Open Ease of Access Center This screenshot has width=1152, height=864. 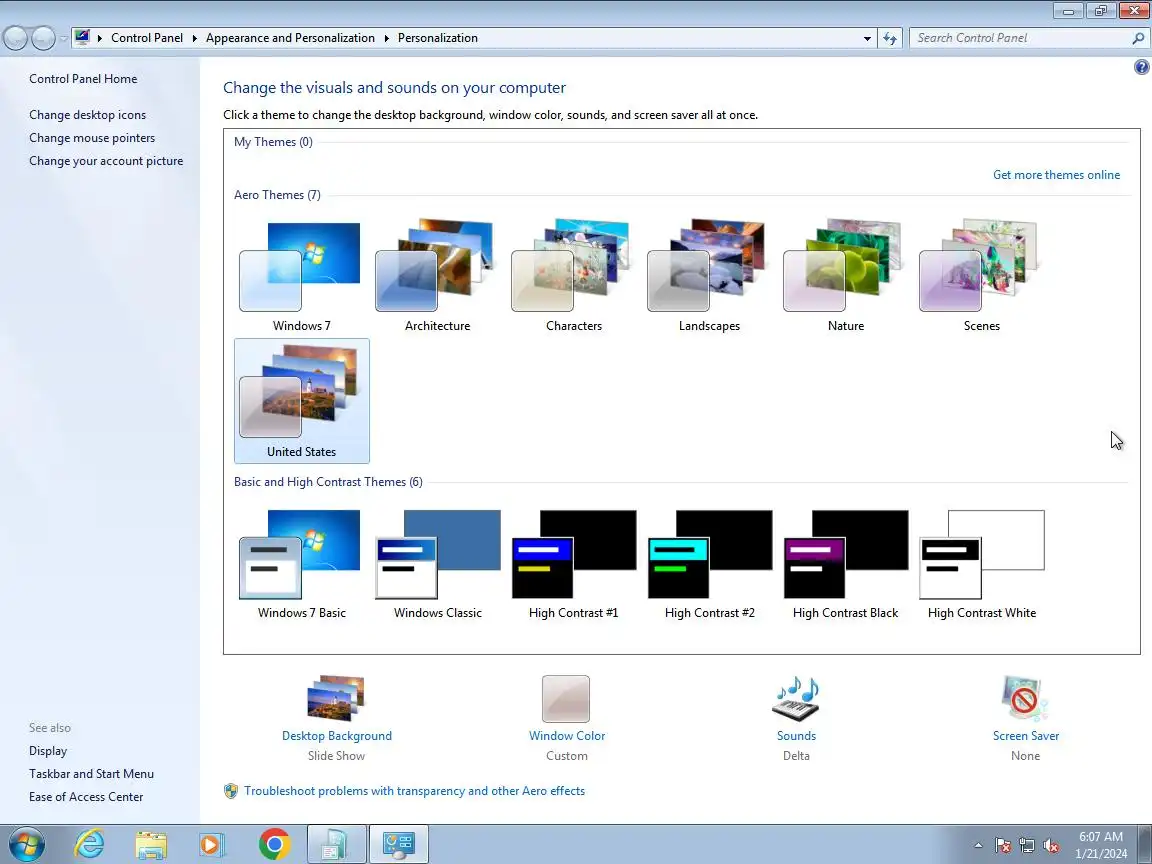pos(86,796)
